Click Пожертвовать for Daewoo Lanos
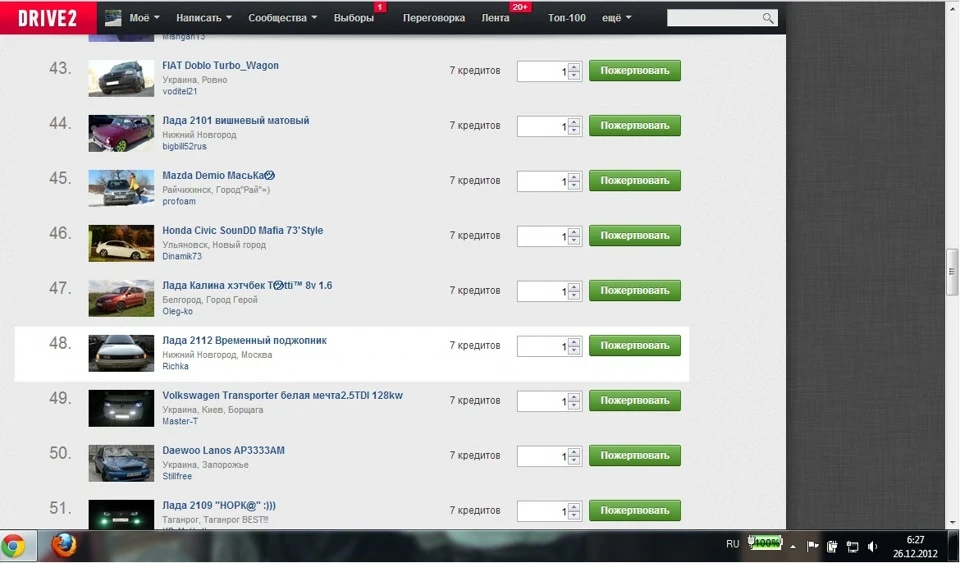The height and width of the screenshot is (563, 960). 635,456
